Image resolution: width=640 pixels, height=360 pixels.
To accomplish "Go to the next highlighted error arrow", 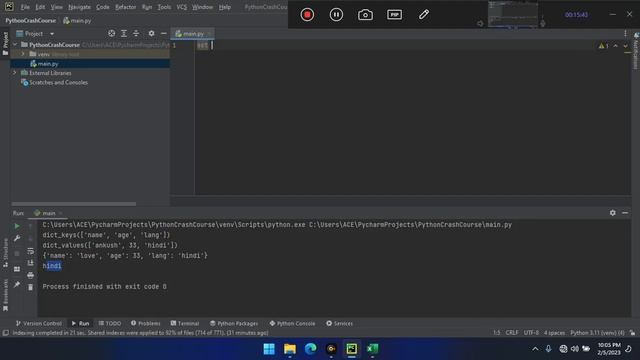I will pos(625,46).
